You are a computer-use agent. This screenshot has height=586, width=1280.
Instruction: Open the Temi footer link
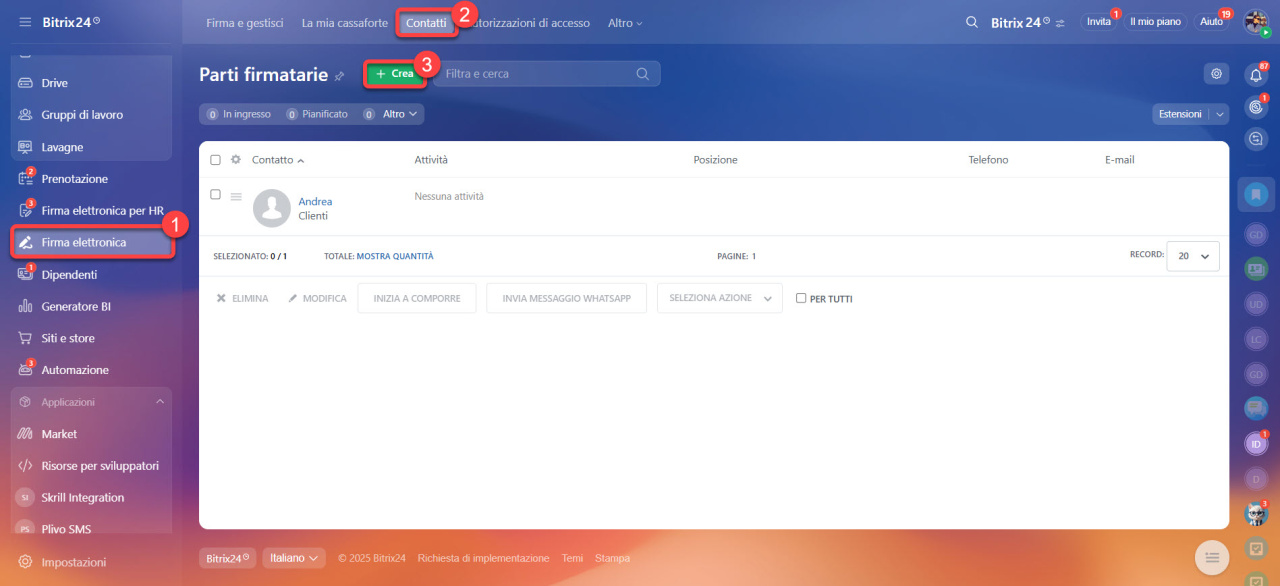click(572, 558)
